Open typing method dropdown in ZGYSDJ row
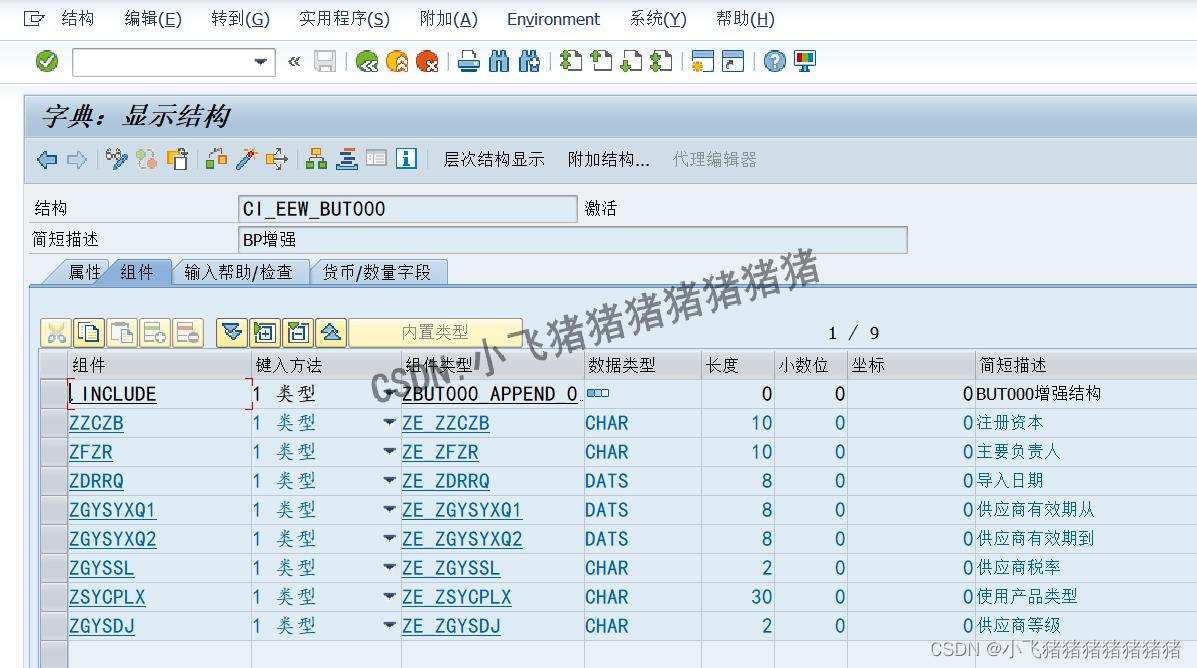The height and width of the screenshot is (668, 1197). coord(389,625)
